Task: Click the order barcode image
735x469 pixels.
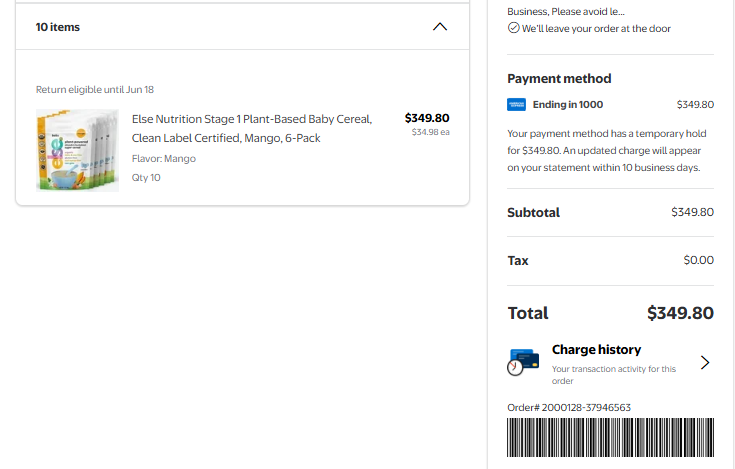Action: (x=610, y=438)
